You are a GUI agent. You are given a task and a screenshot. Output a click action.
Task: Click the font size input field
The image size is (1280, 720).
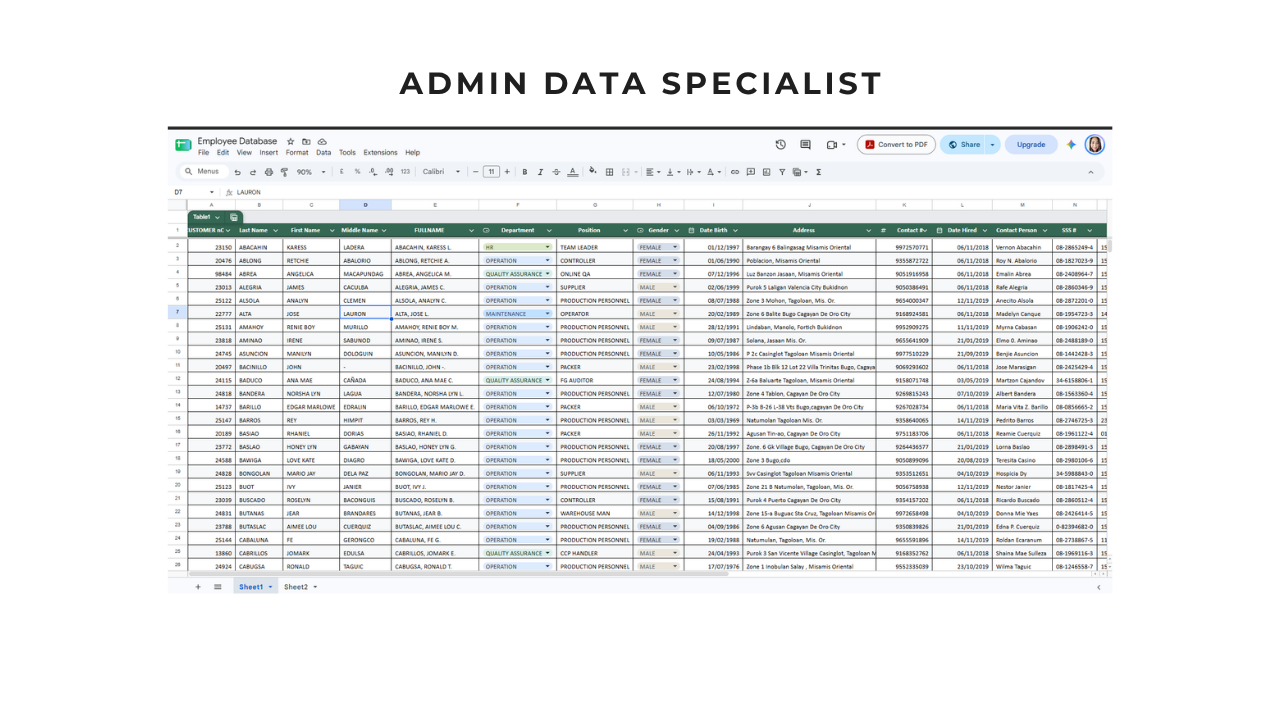coord(491,172)
